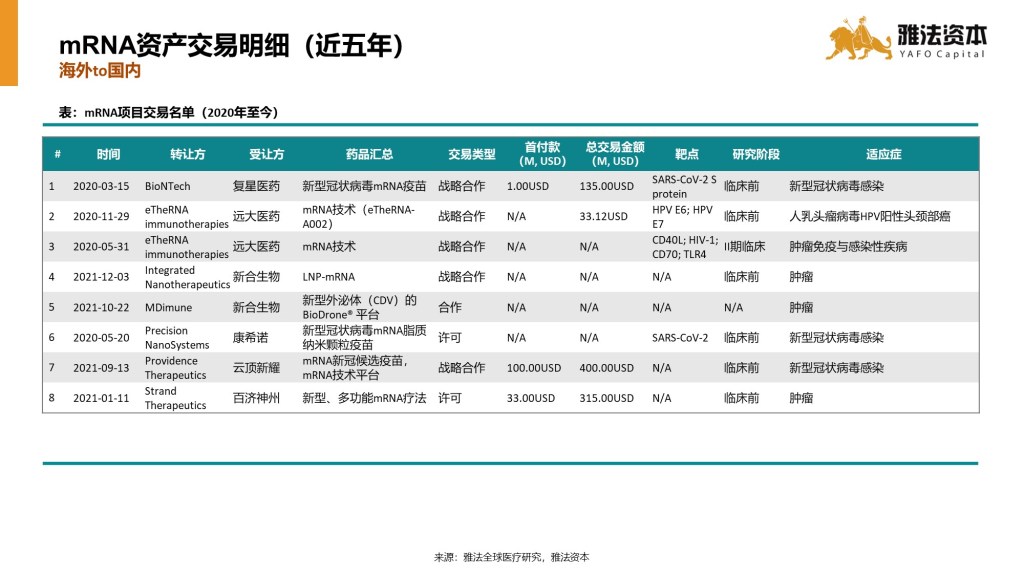The width and height of the screenshot is (1024, 576).
Task: Click the 研究阶段 column header
Action: 755,154
